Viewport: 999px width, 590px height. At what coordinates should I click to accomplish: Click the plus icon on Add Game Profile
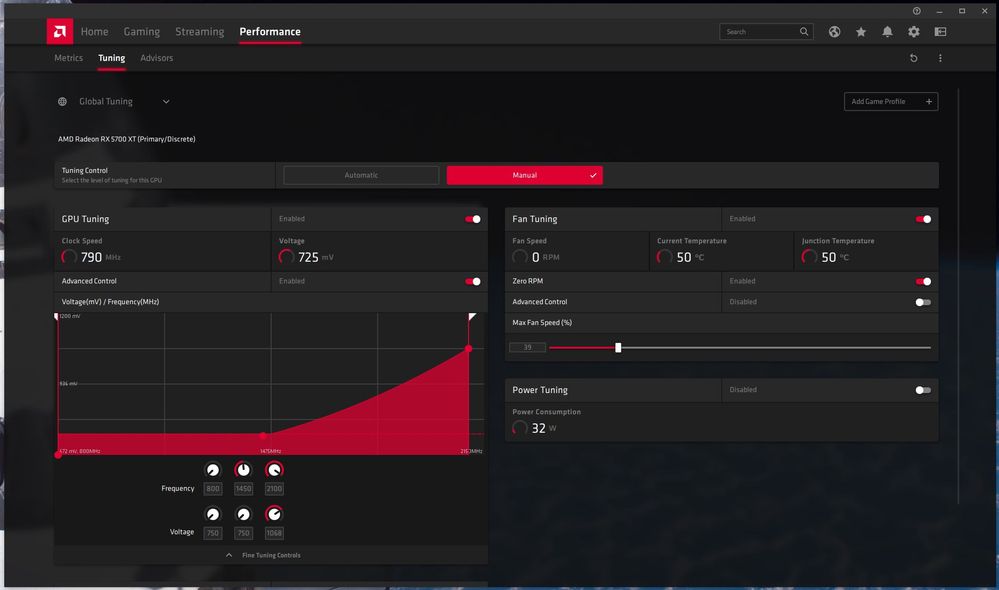[x=929, y=101]
